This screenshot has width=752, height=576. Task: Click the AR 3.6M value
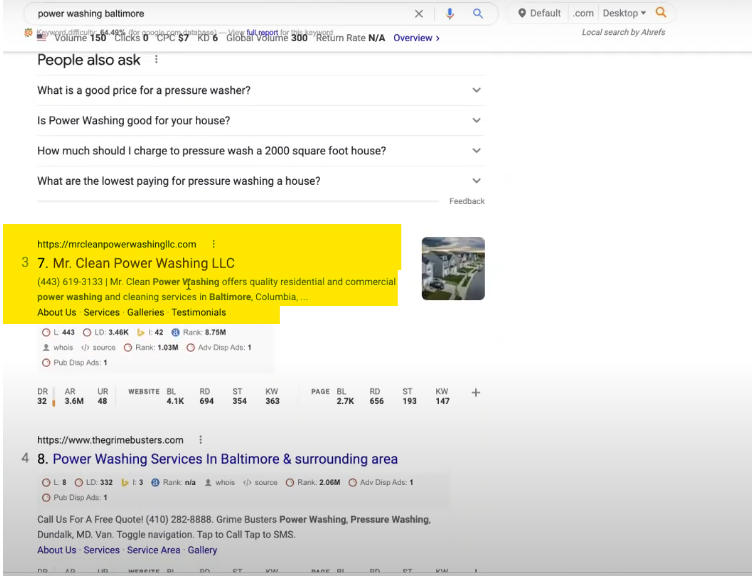[74, 401]
